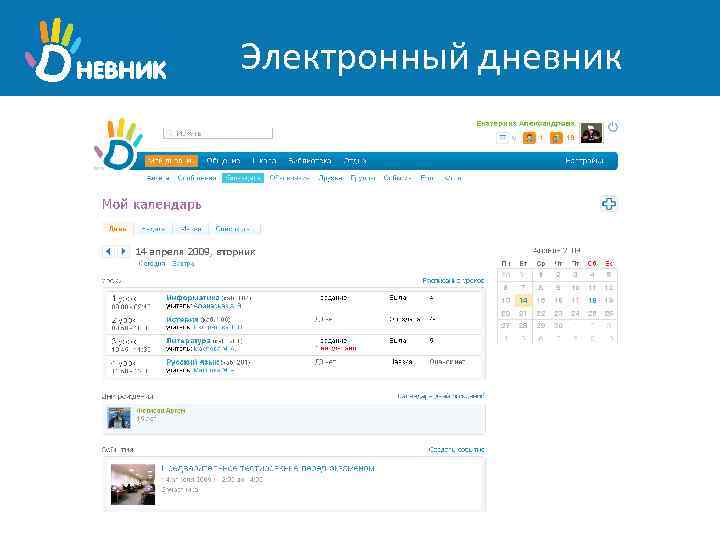720x540 pixels.
Task: Open the calendar notifications icon in header
Action: 503,137
